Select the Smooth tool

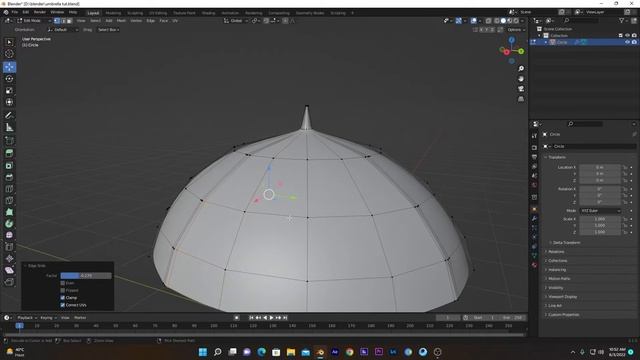pyautogui.click(x=9, y=235)
